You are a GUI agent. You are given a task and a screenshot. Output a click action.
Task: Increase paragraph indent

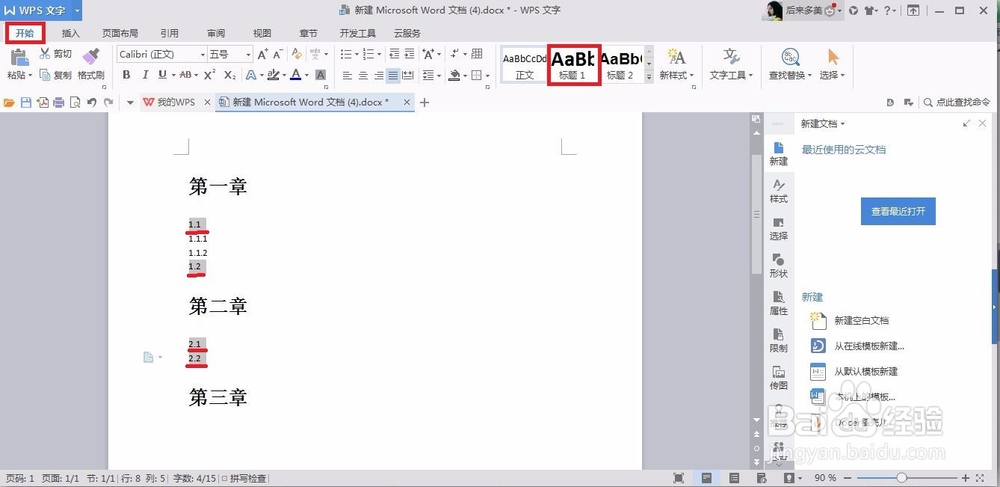tap(409, 54)
